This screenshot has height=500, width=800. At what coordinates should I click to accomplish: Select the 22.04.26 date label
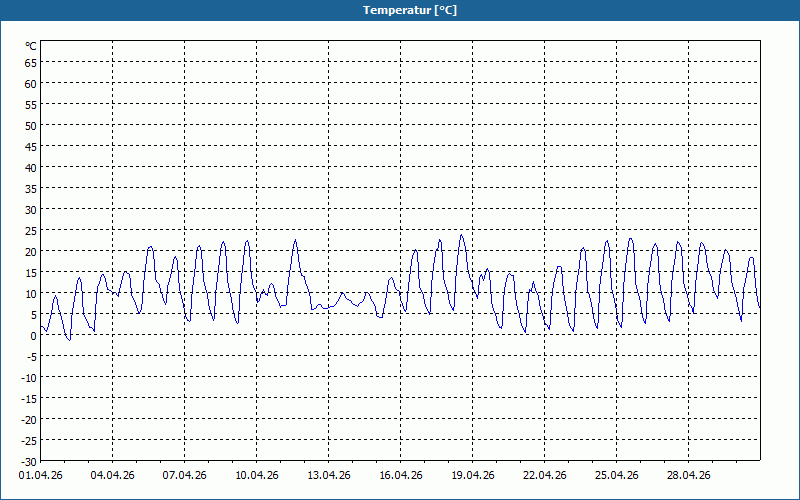click(x=544, y=475)
